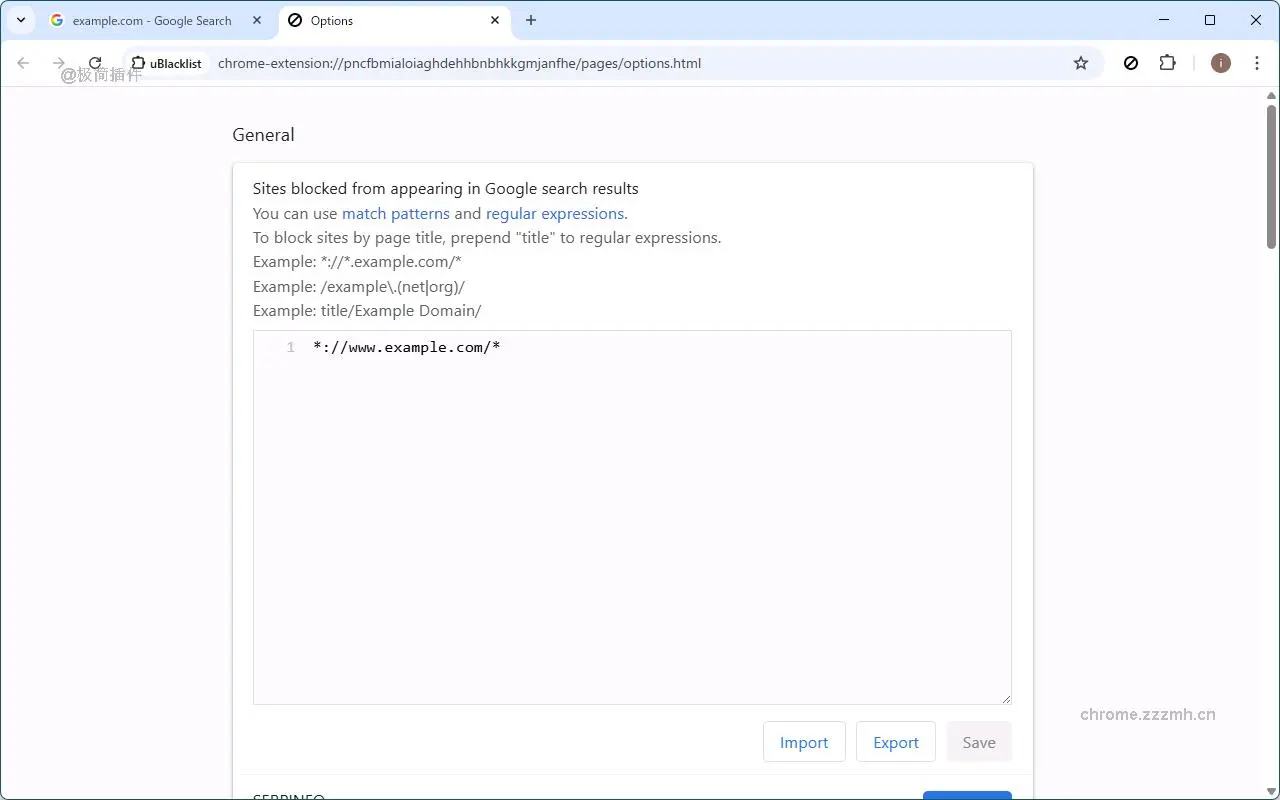Open the regular expressions link

coord(555,213)
